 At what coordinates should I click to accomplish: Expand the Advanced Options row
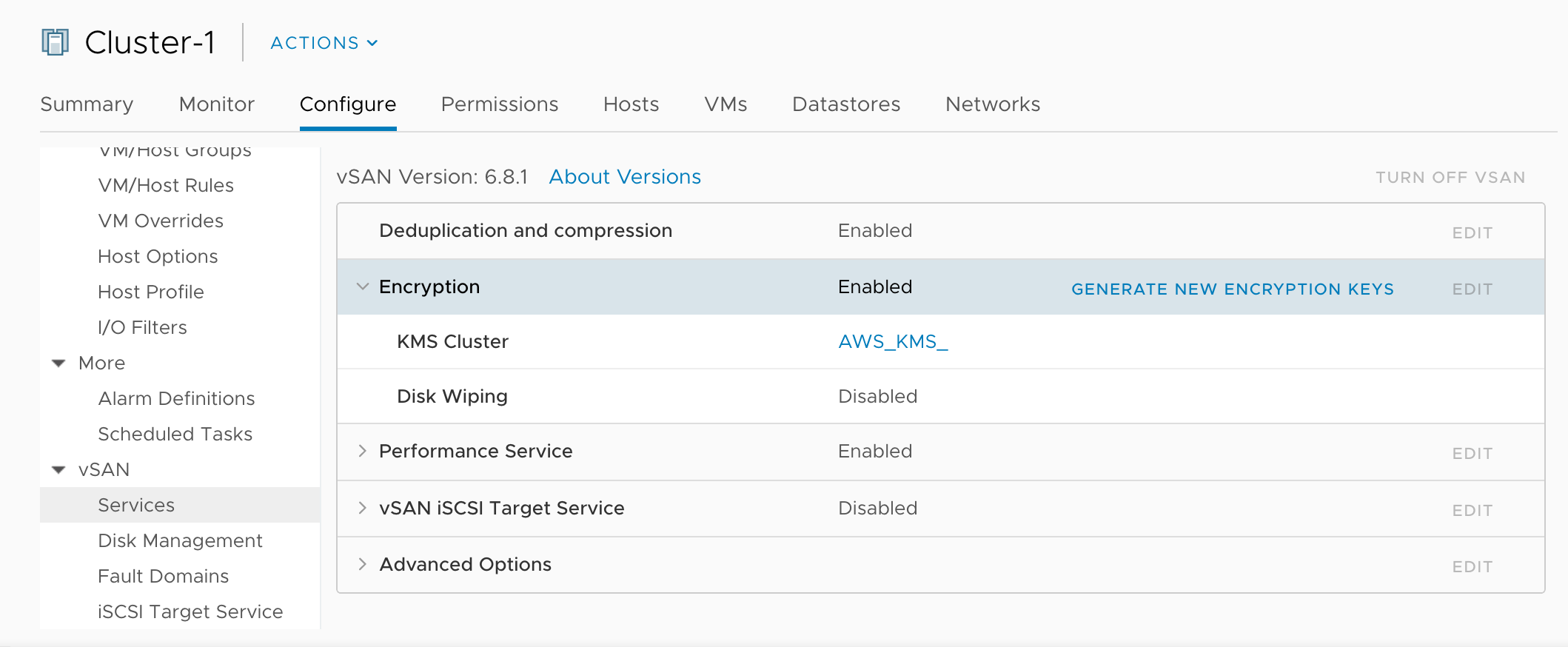tap(362, 564)
